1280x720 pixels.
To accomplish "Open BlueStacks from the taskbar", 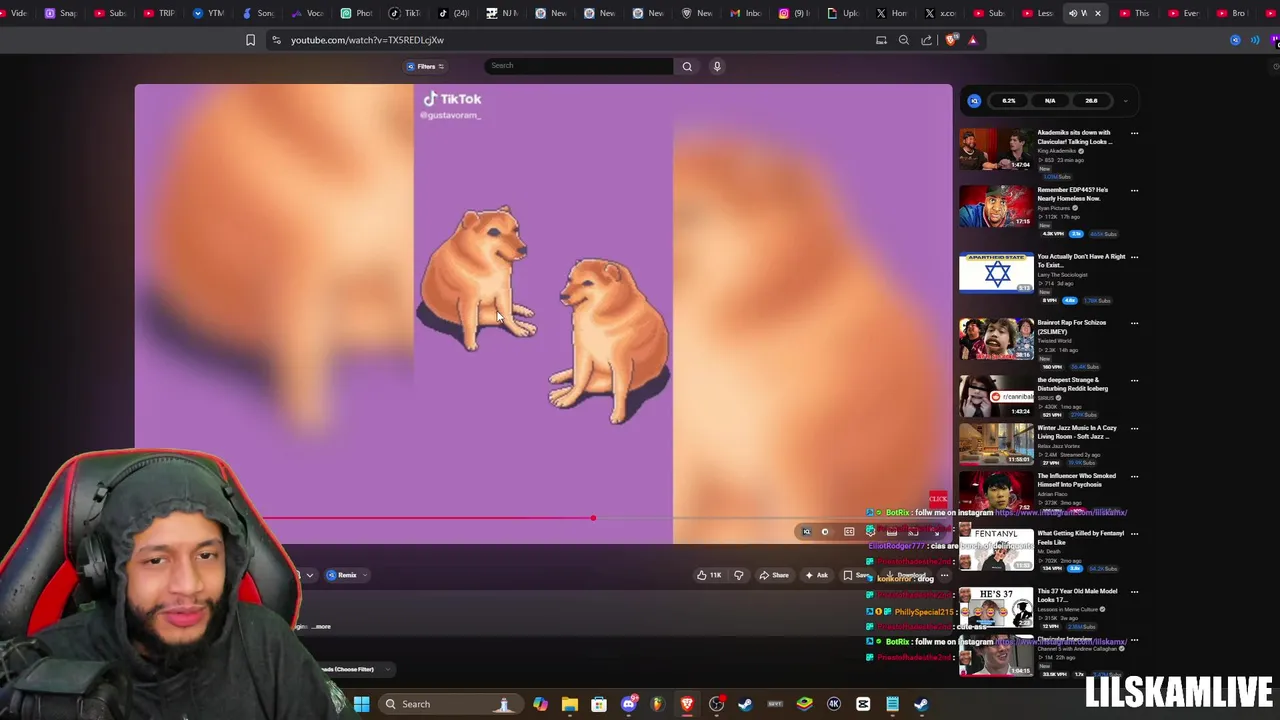I will point(804,704).
